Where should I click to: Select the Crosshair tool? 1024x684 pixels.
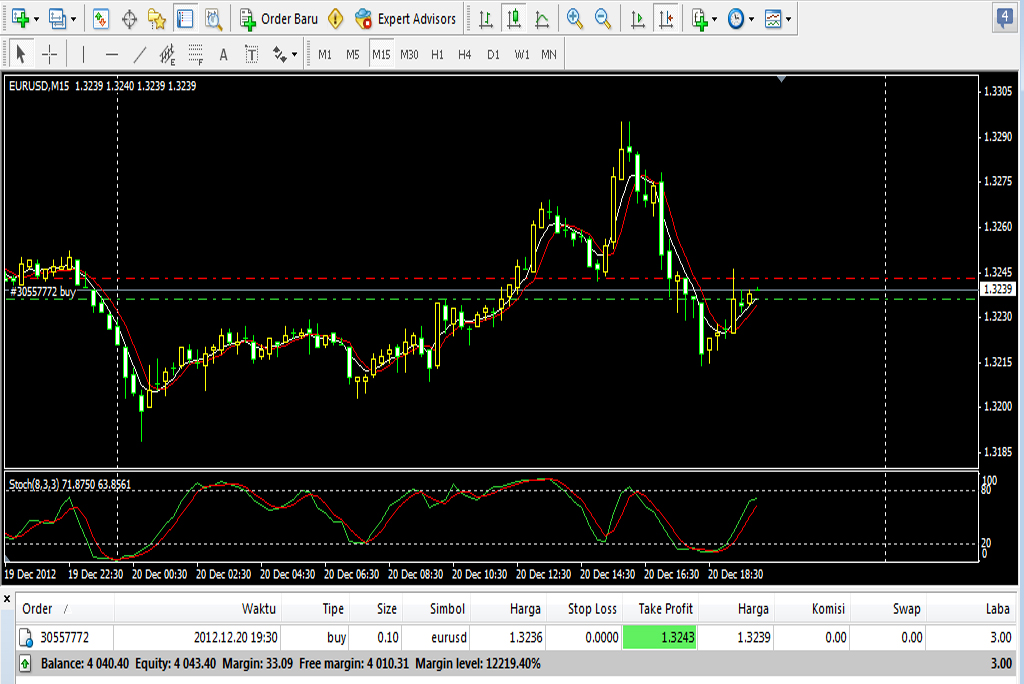tap(50, 54)
